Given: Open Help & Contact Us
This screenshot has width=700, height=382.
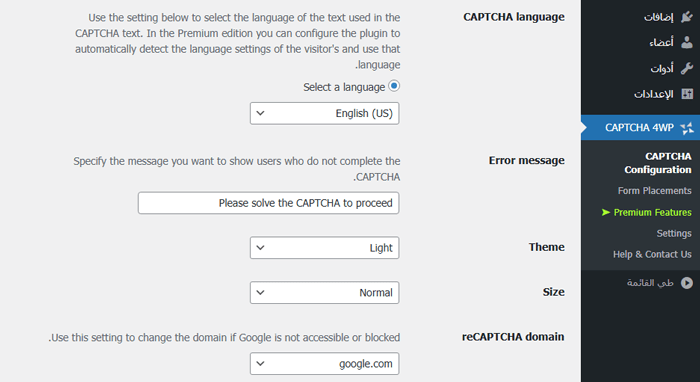Looking at the screenshot, I should (x=652, y=254).
